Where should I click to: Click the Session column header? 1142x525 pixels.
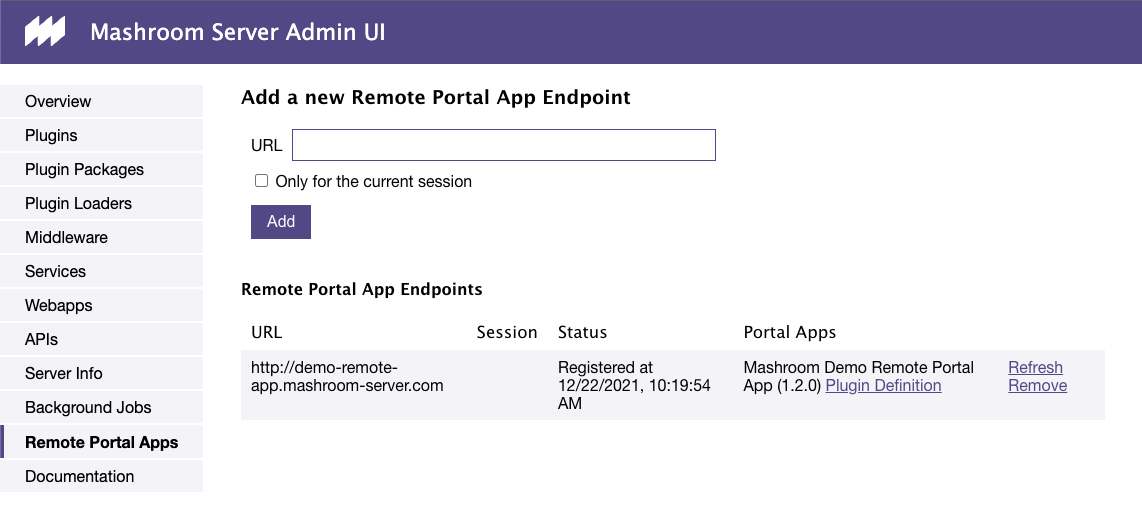(507, 333)
